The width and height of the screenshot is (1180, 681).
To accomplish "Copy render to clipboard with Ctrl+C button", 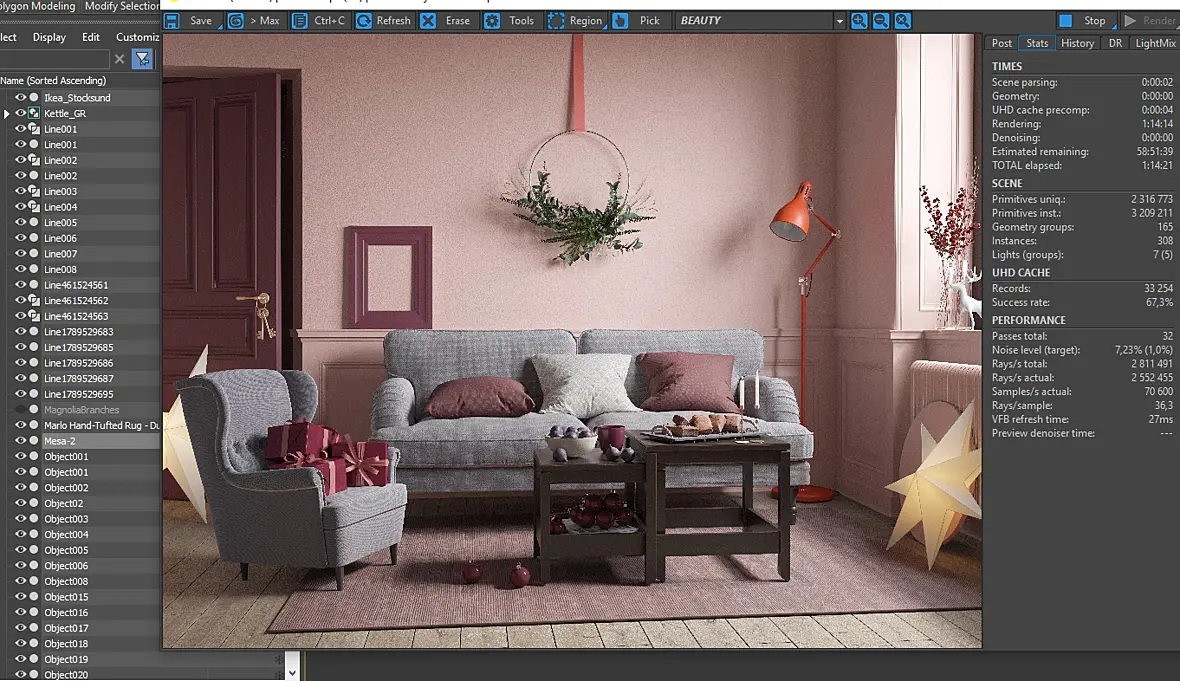I will coord(320,20).
